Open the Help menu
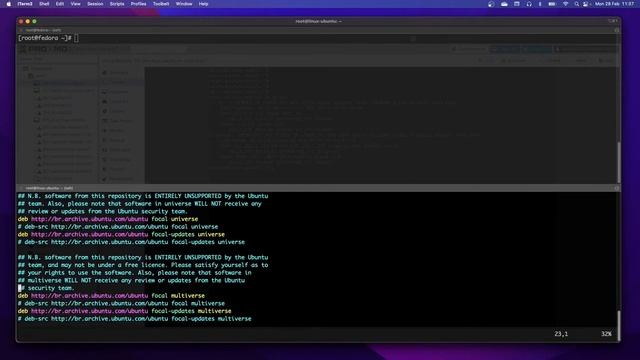The width and height of the screenshot is (640, 360). tap(203, 4)
